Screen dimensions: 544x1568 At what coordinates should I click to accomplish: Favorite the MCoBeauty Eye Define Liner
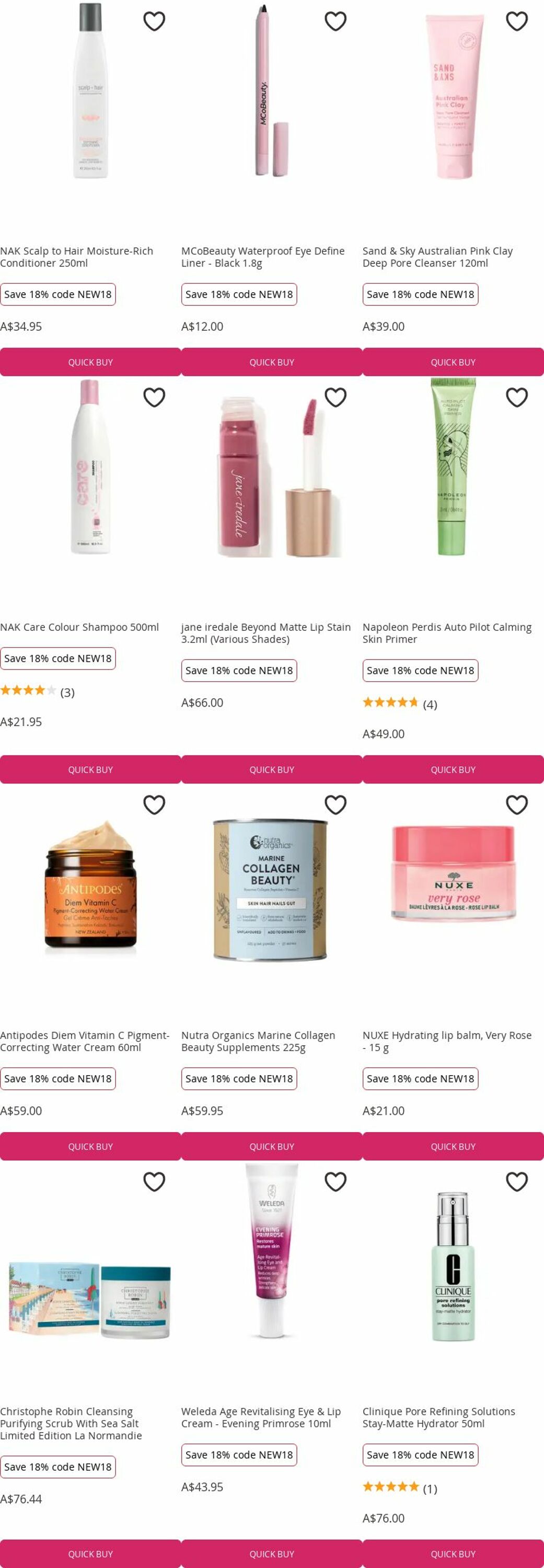pos(335,21)
